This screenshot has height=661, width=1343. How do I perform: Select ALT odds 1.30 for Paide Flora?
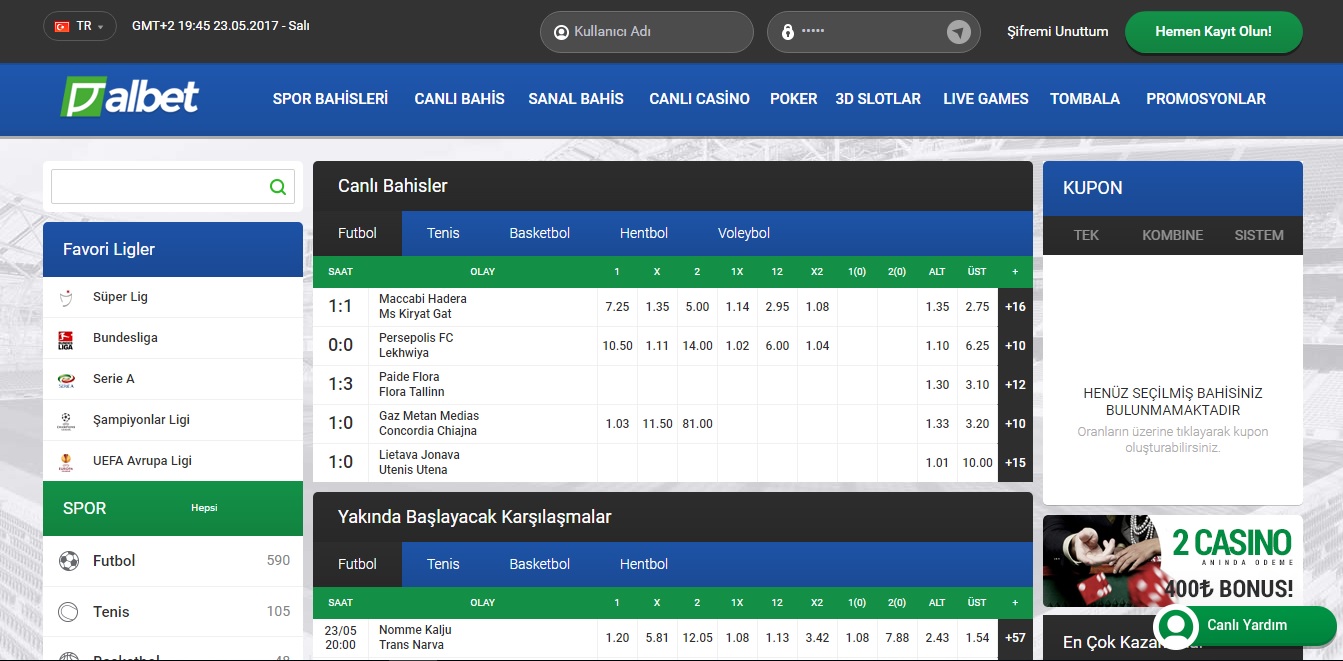[937, 385]
